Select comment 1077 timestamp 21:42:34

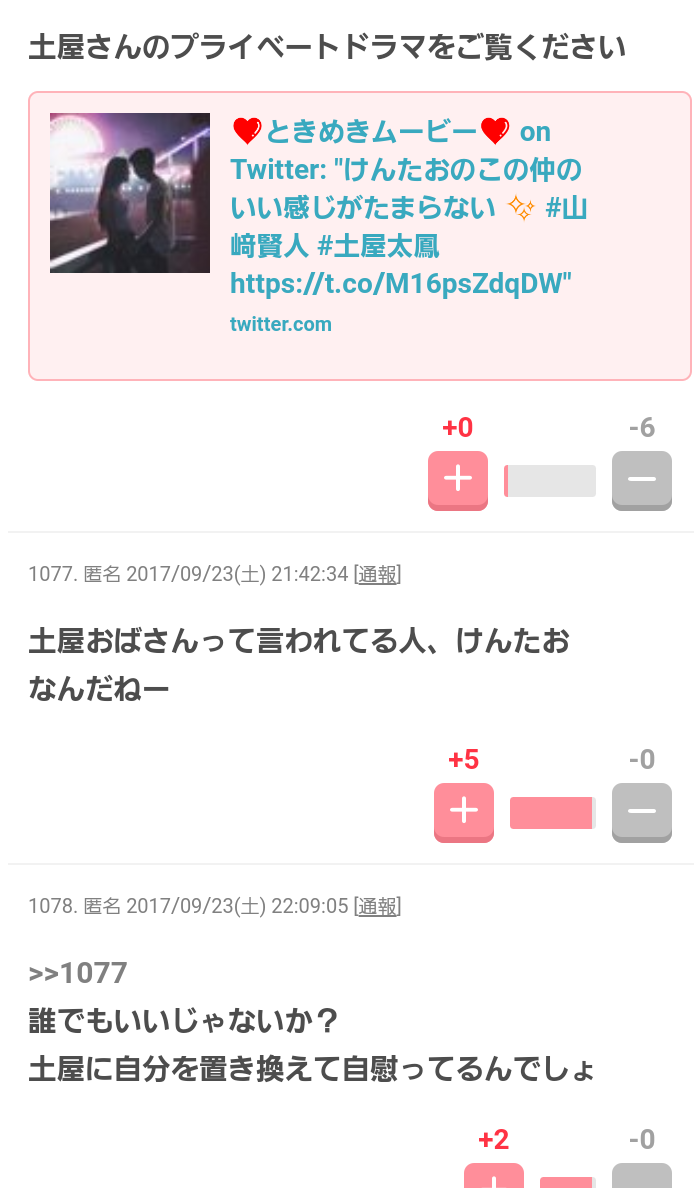tap(310, 574)
